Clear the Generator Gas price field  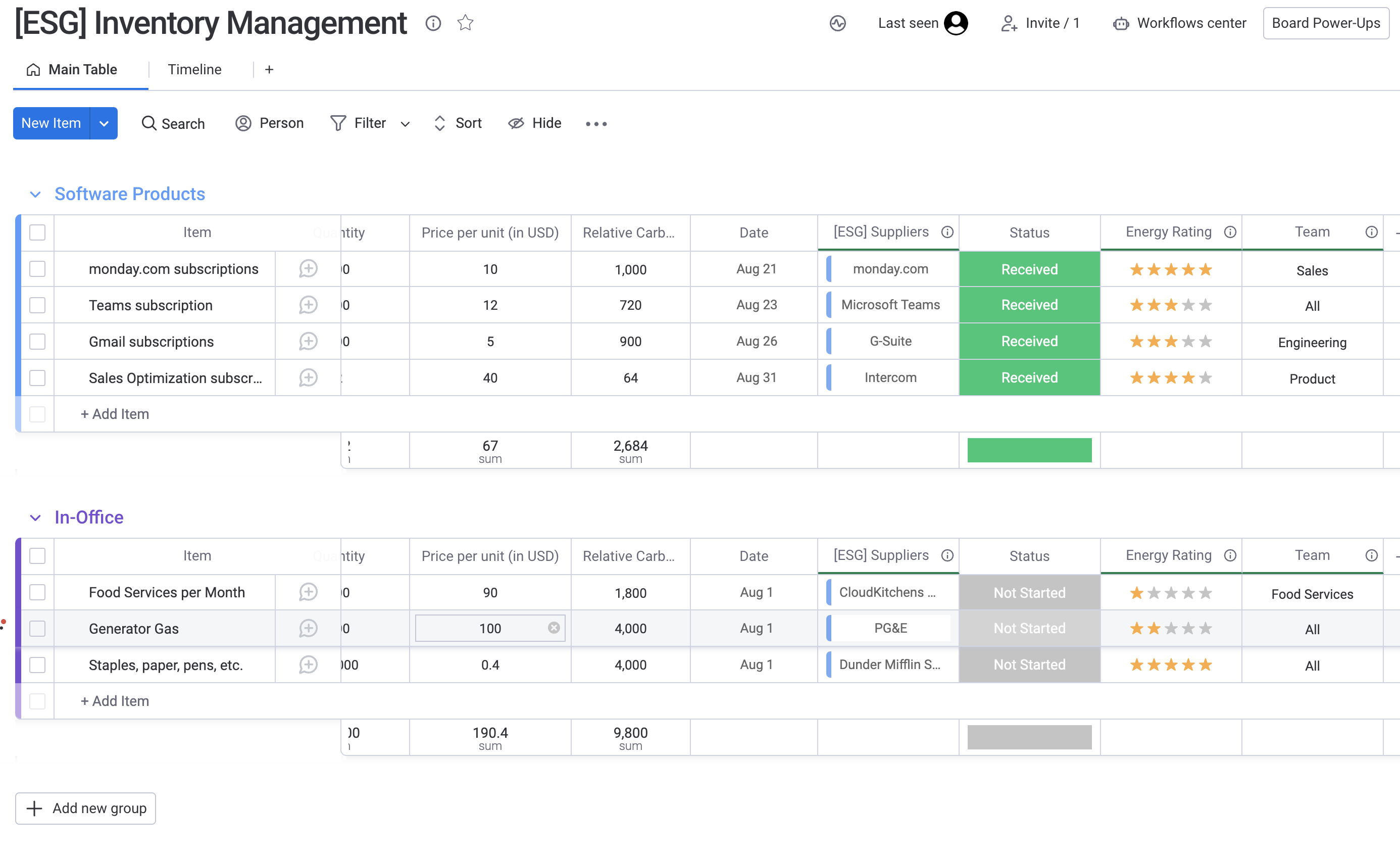pos(554,628)
